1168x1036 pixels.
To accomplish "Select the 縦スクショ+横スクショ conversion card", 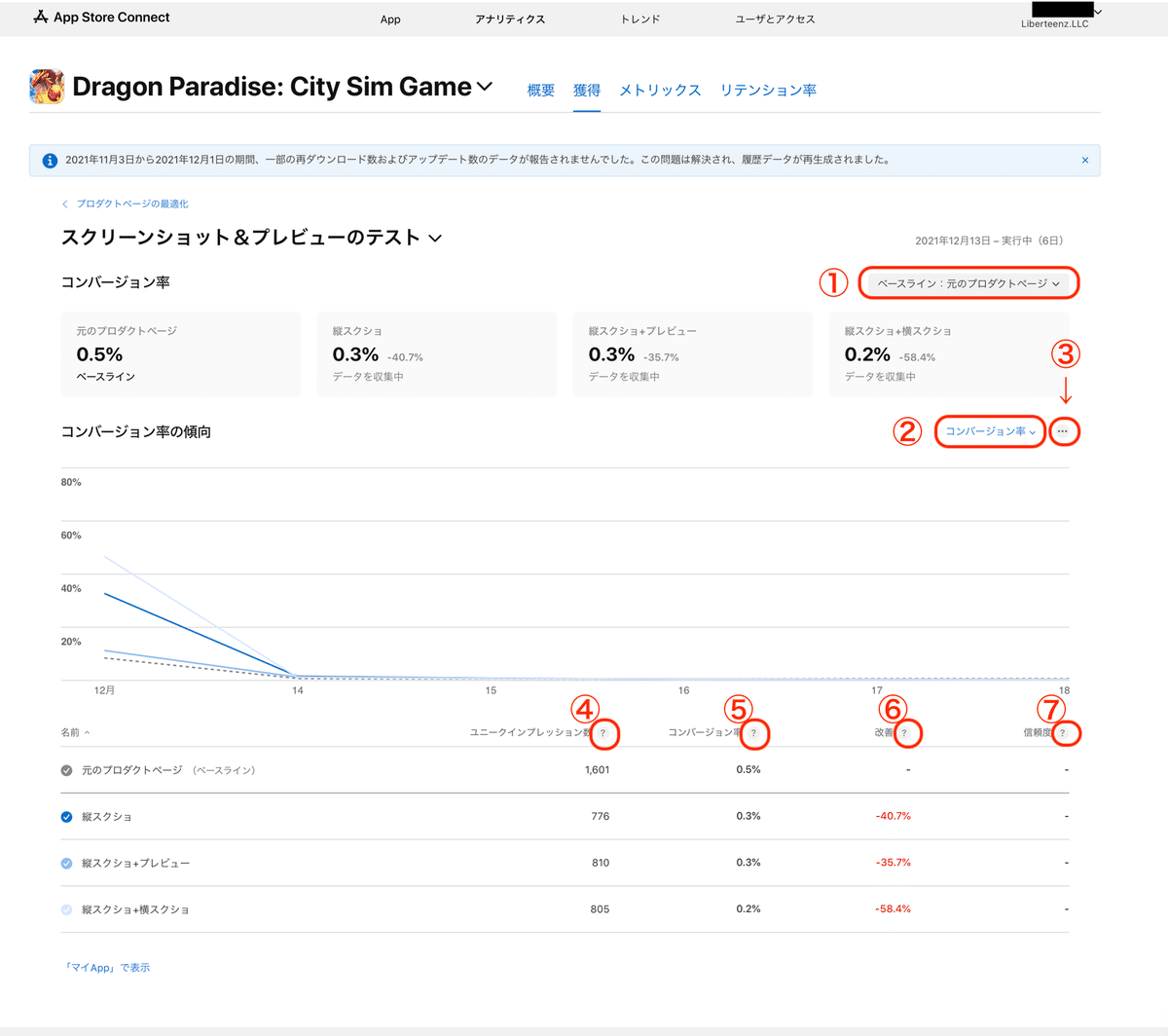I will click(x=949, y=354).
